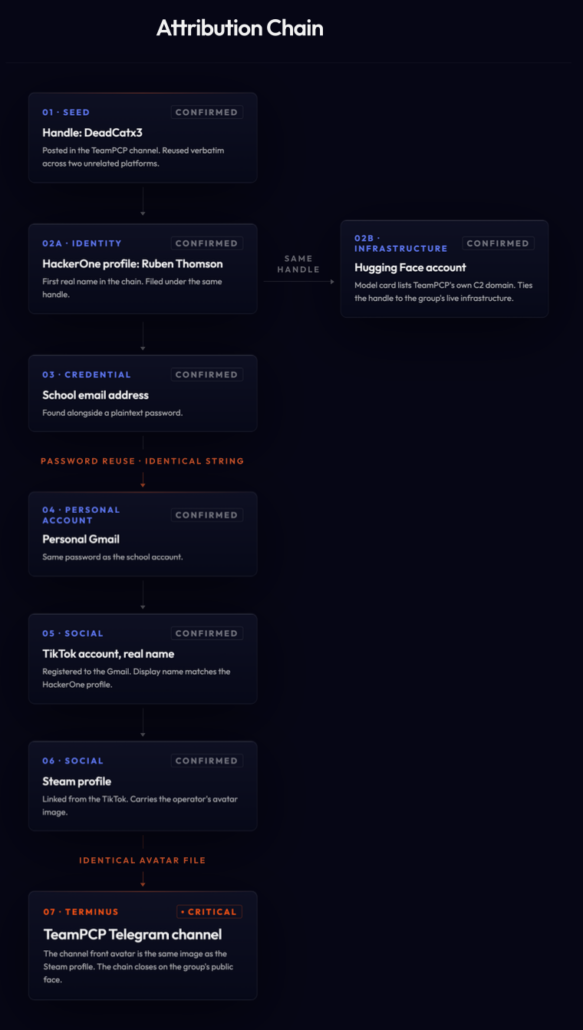Click the CONFIRMED badge on the 04 Personal Account card
The width and height of the screenshot is (583, 1030).
coord(207,515)
